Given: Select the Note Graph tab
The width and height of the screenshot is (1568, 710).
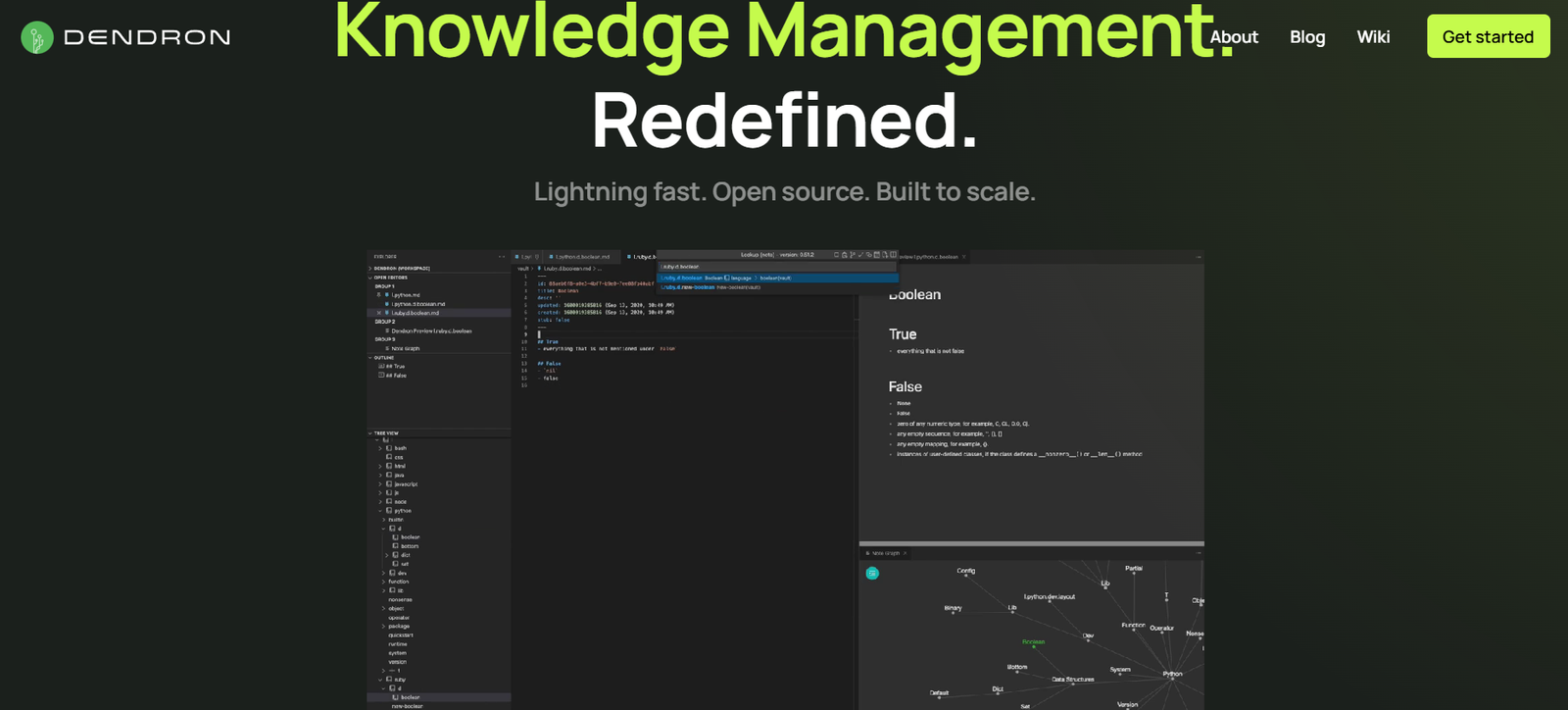Looking at the screenshot, I should 885,553.
